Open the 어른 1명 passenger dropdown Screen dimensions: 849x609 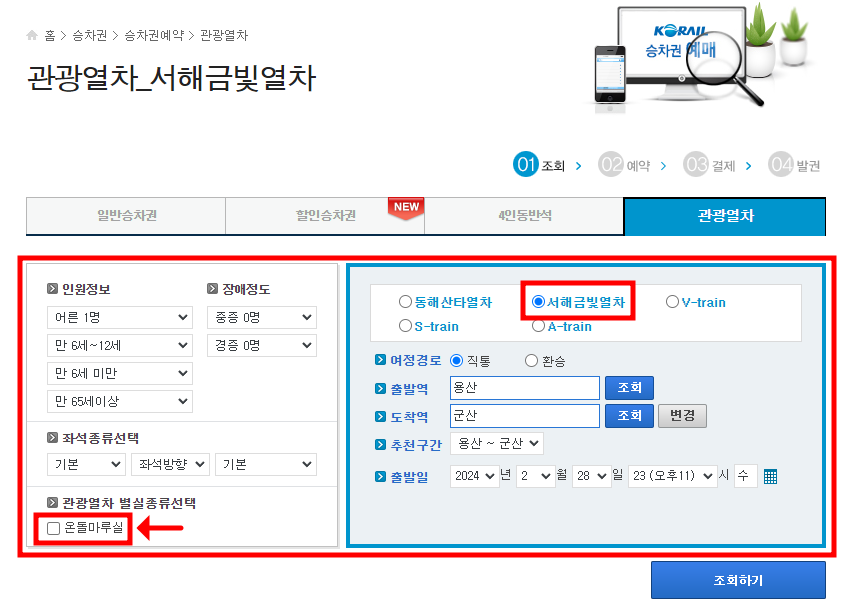(119, 317)
